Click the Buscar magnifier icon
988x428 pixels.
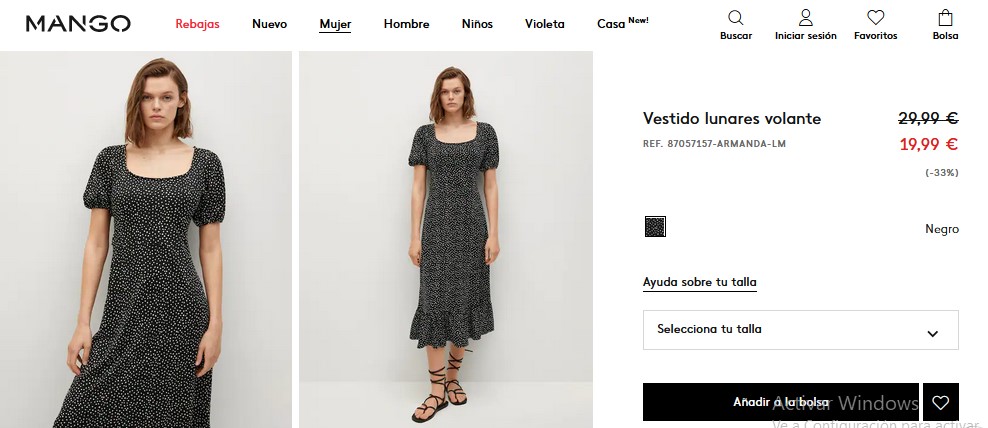tap(735, 18)
